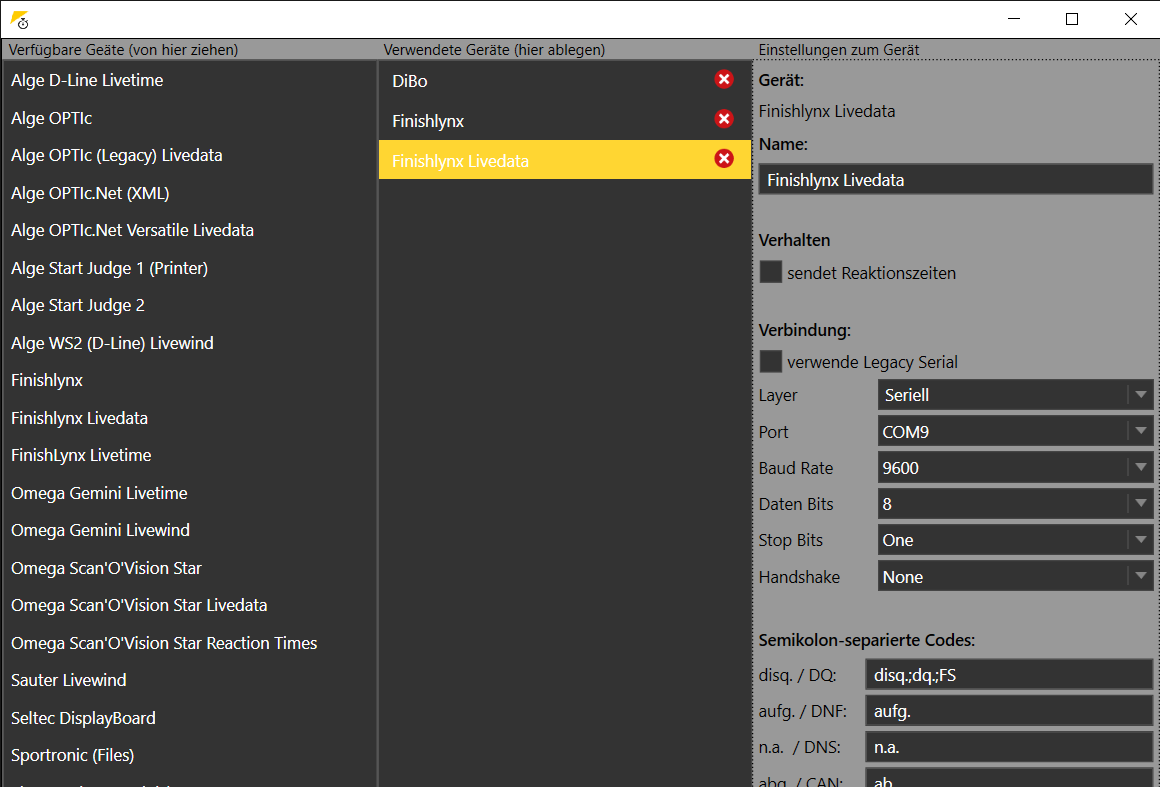
Task: Choose Sportronic (Files) device
Action: pos(189,755)
